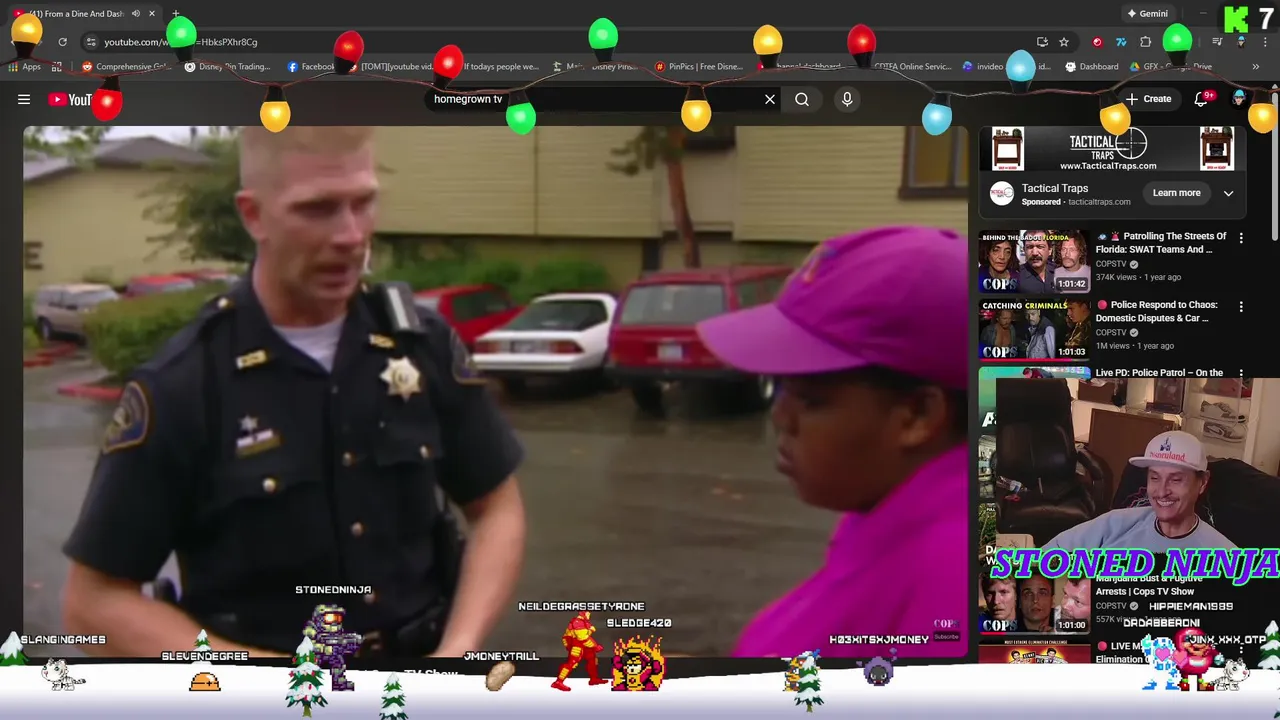Click 'Learn more' on Tactical Traps ad
This screenshot has height=720, width=1280.
point(1176,193)
